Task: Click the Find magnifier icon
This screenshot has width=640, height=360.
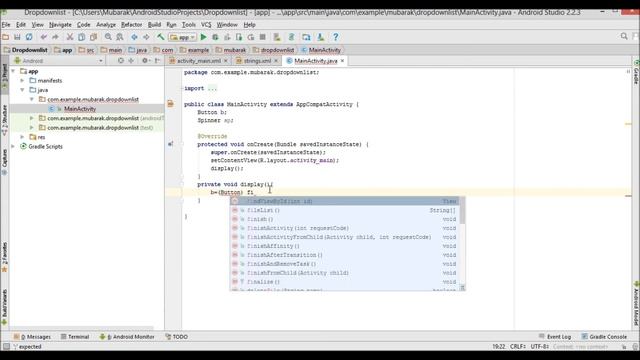Action: click(x=108, y=37)
